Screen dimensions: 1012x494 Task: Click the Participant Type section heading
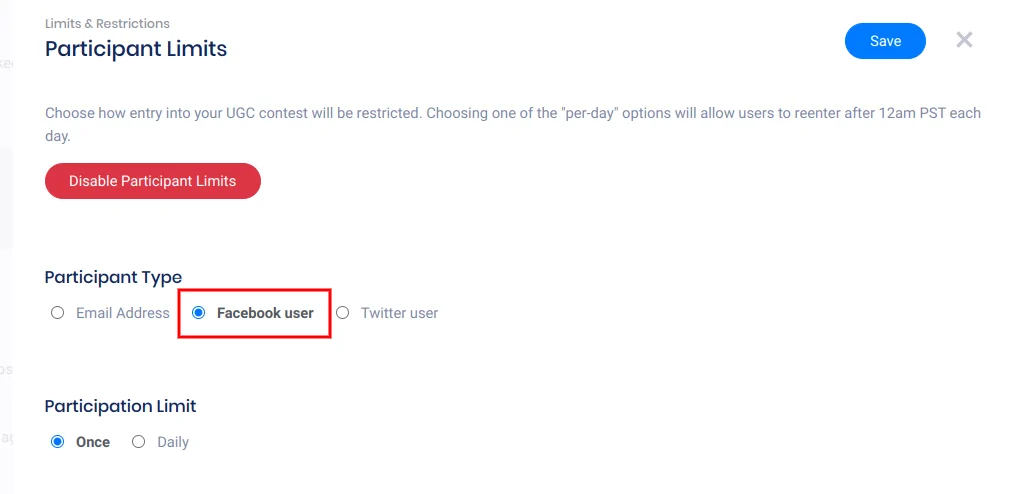pos(113,277)
